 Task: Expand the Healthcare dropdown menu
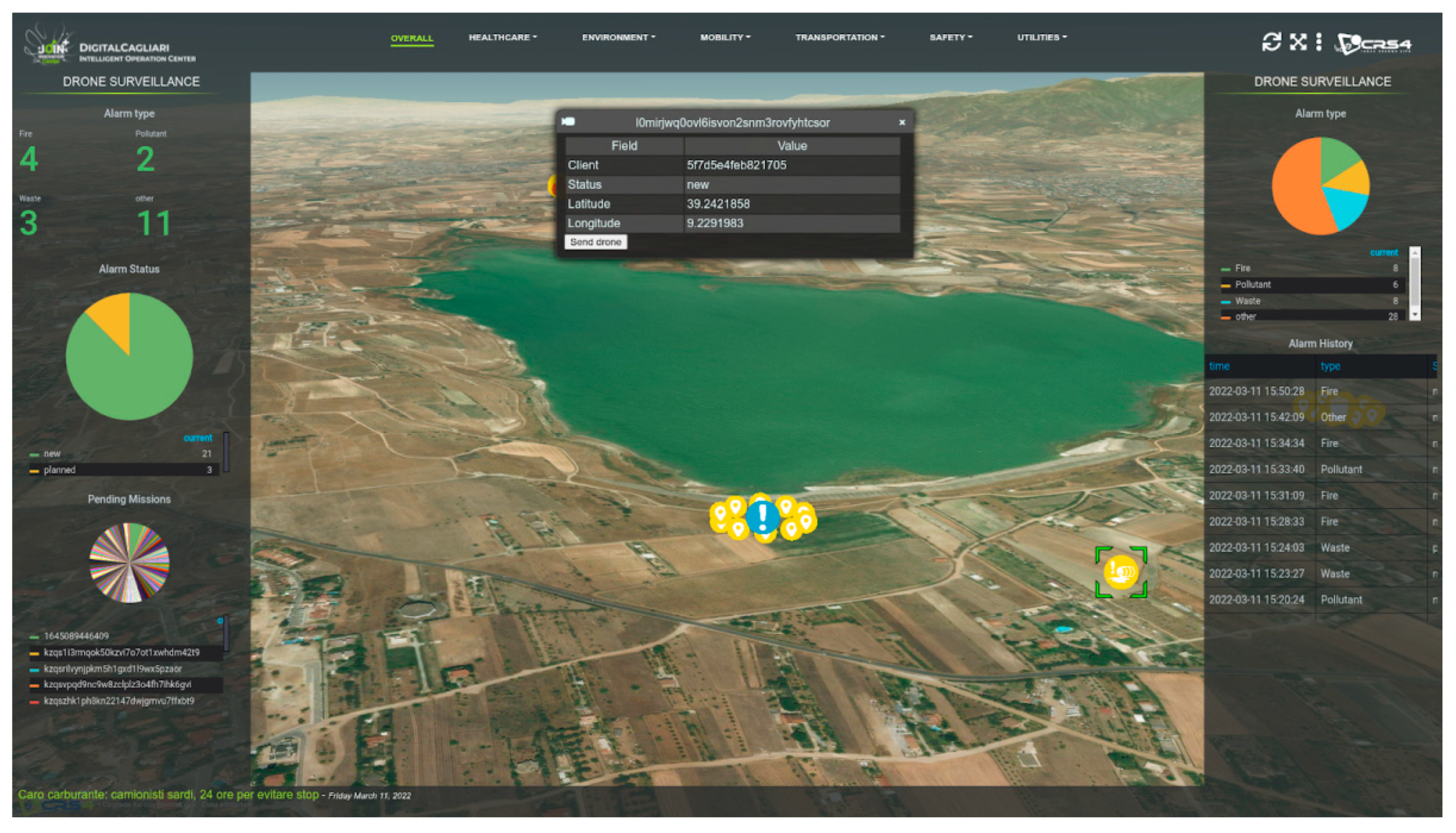click(502, 38)
